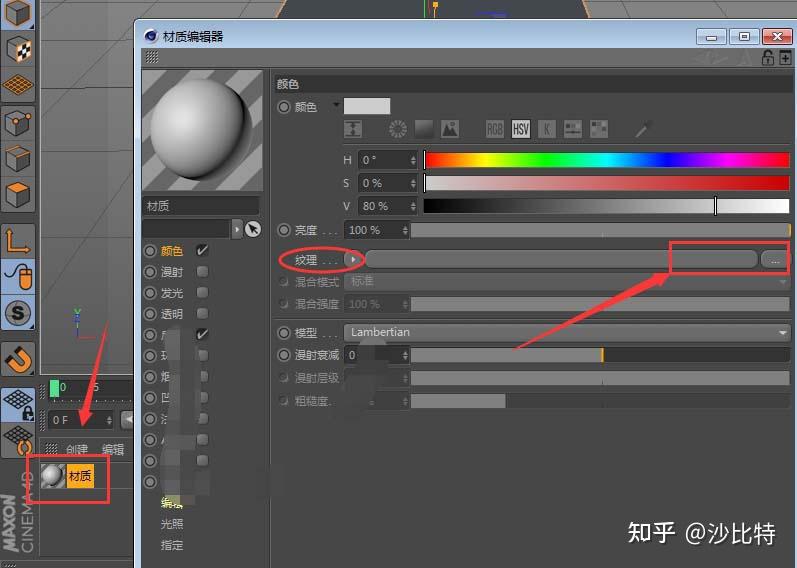The image size is (797, 568).
Task: Toggle the Viewport Solo S icon
Action: [x=18, y=312]
